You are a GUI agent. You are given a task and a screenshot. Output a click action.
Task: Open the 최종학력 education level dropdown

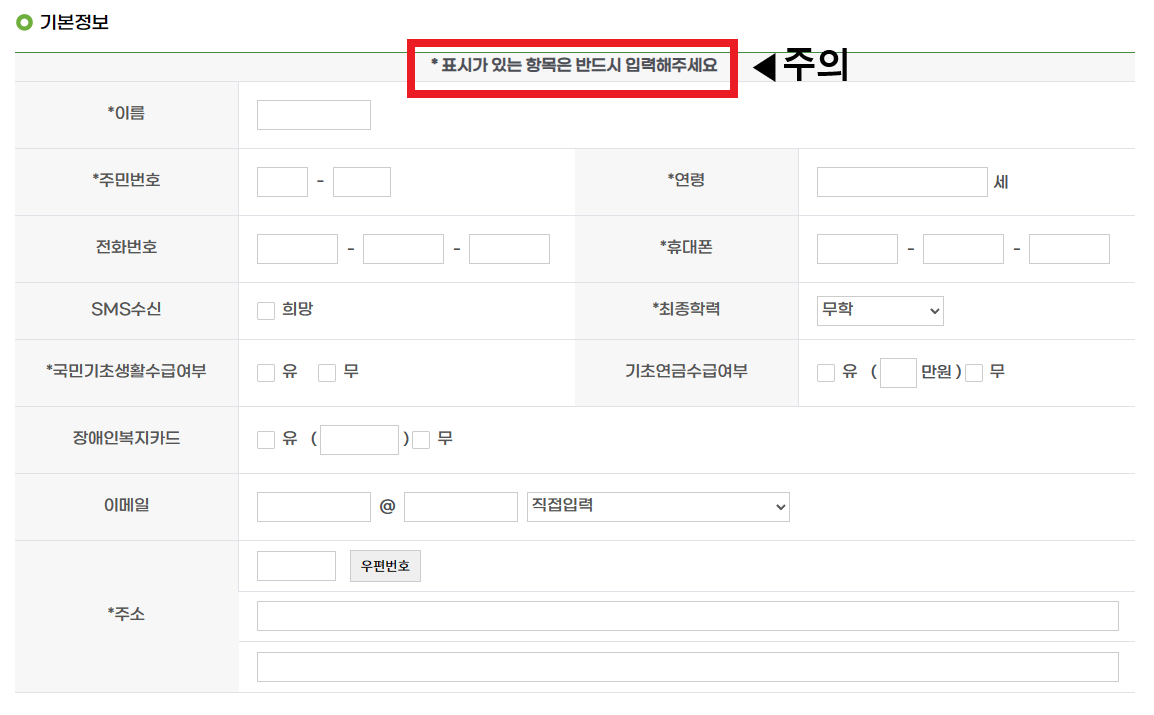click(x=878, y=310)
